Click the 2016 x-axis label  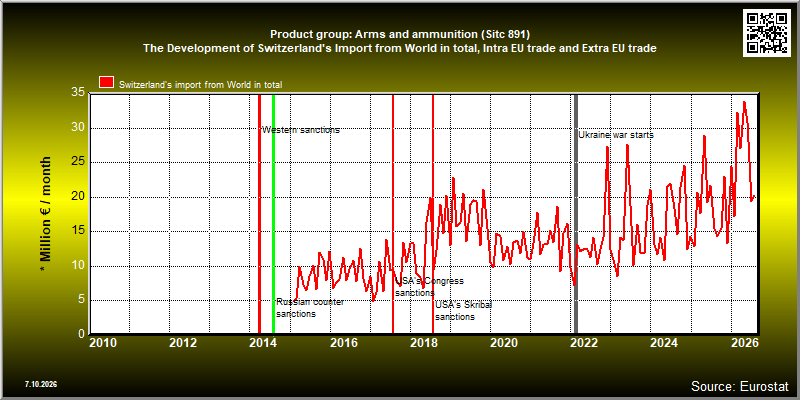click(x=343, y=342)
